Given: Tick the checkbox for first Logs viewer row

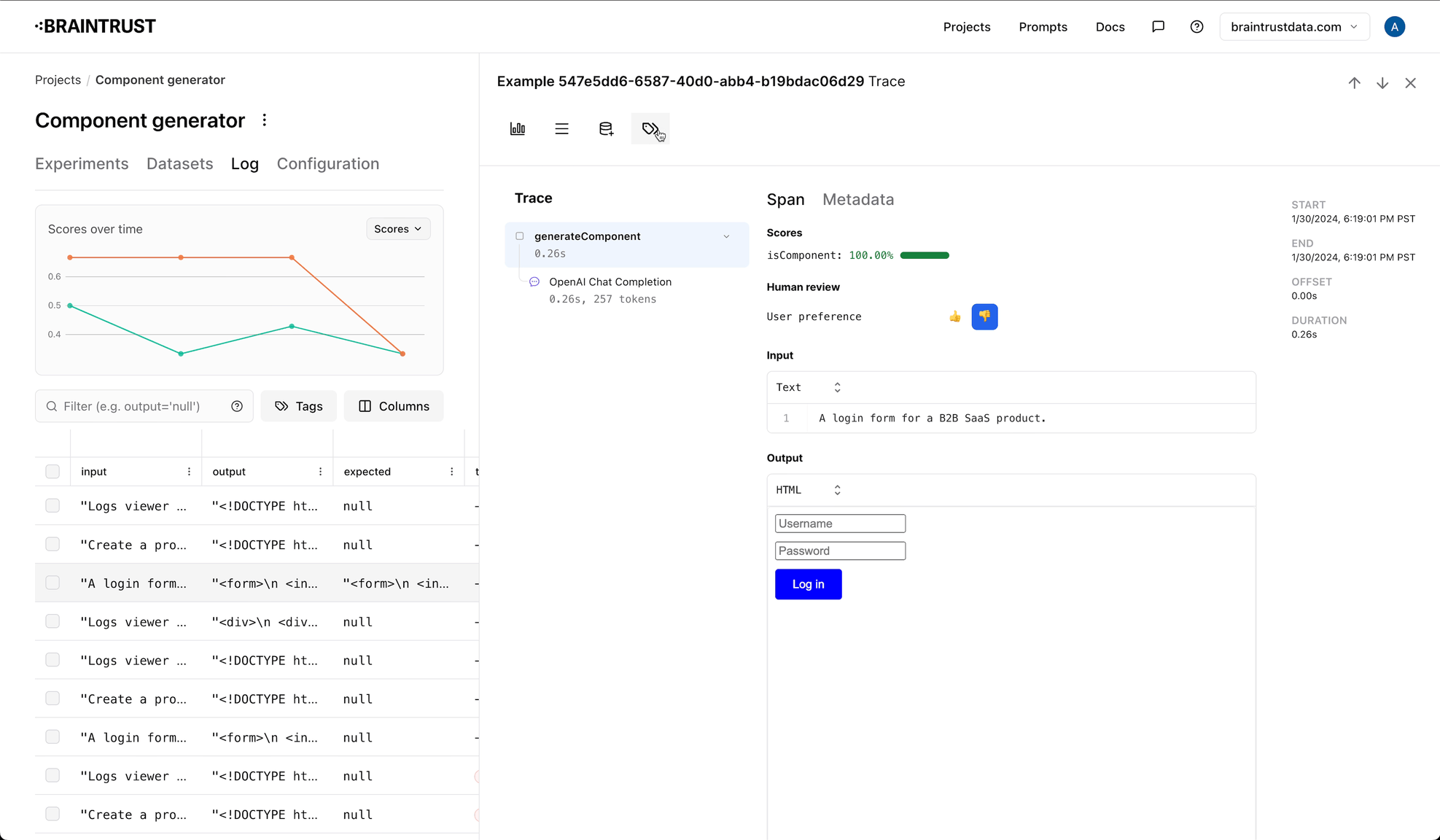Looking at the screenshot, I should pos(52,506).
